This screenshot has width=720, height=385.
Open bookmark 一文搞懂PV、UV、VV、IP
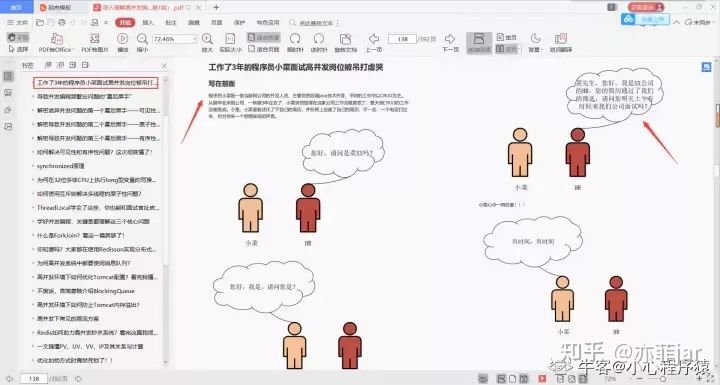click(x=90, y=346)
